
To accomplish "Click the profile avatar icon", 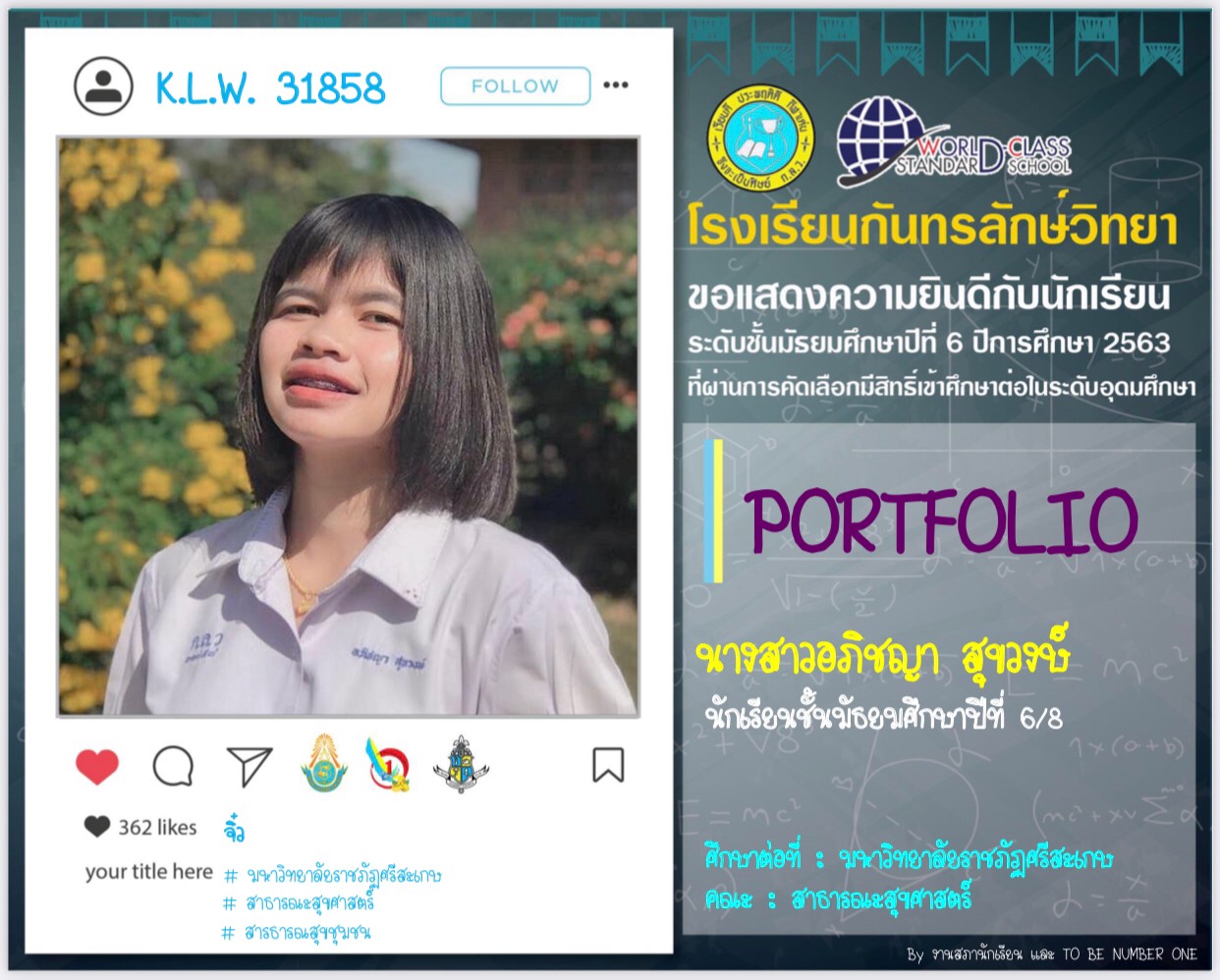I will point(103,86).
